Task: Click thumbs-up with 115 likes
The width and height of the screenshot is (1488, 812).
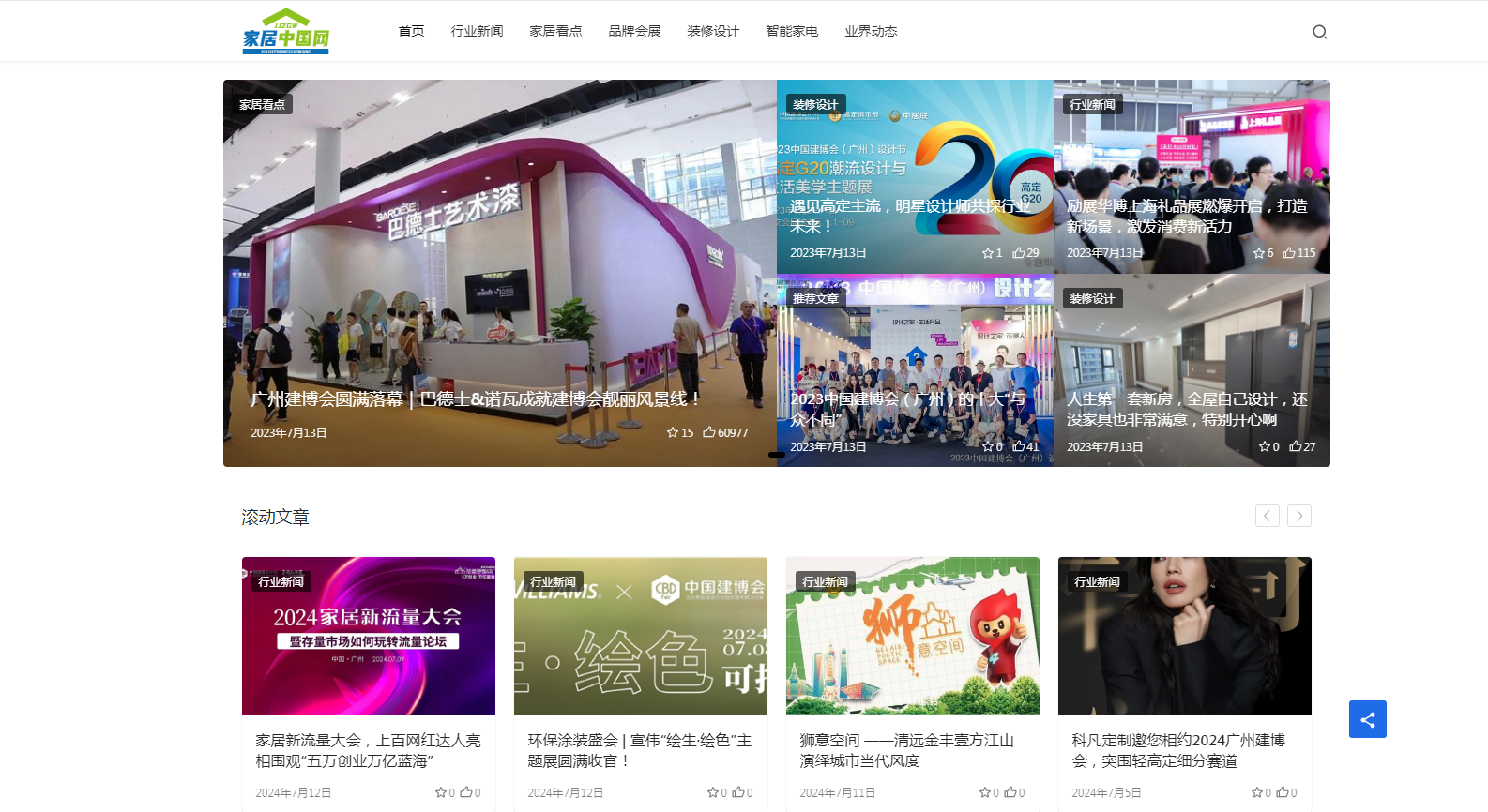Action: [x=1289, y=252]
